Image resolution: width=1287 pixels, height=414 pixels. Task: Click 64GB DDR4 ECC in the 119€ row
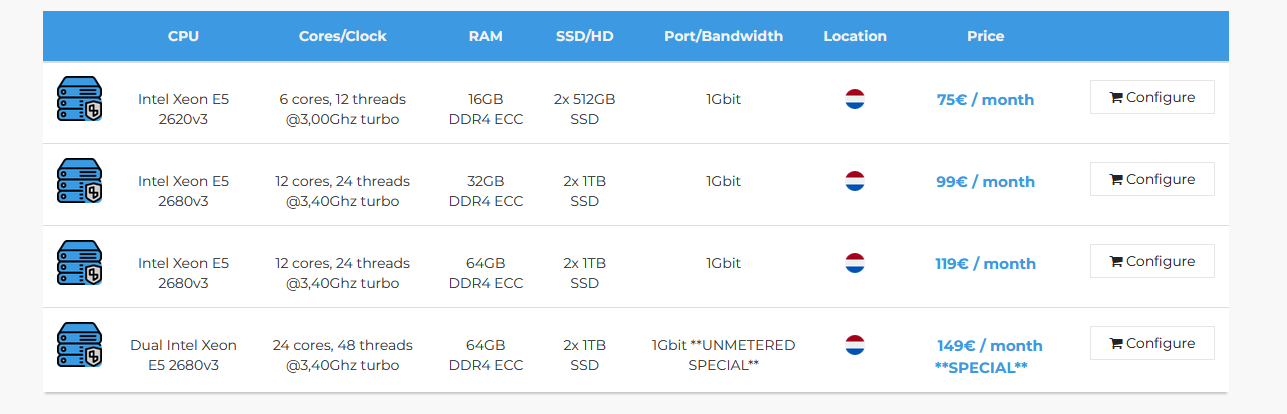tap(486, 273)
